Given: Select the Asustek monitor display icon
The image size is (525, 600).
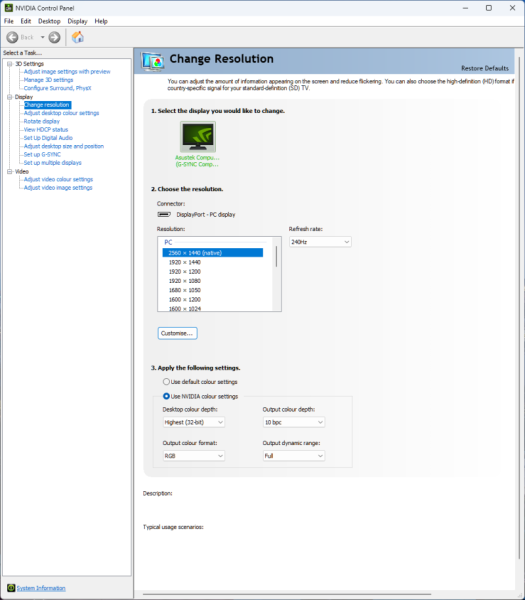Looking at the screenshot, I should coord(198,137).
